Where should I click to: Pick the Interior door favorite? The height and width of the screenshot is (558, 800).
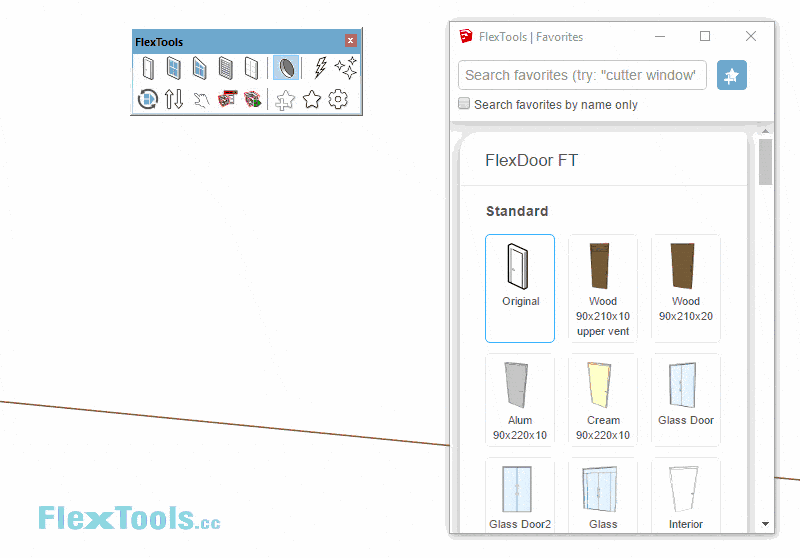click(686, 496)
